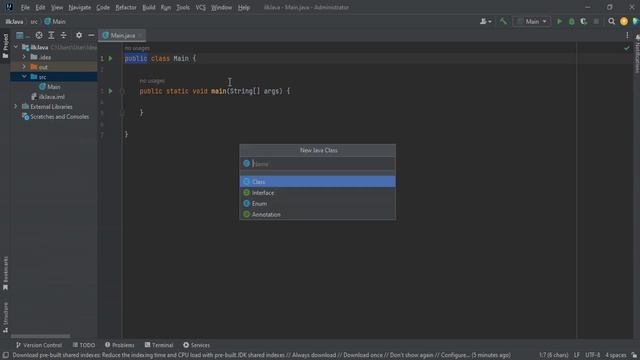Open the Build menu
Screen dimensions: 640x360
(x=149, y=7)
